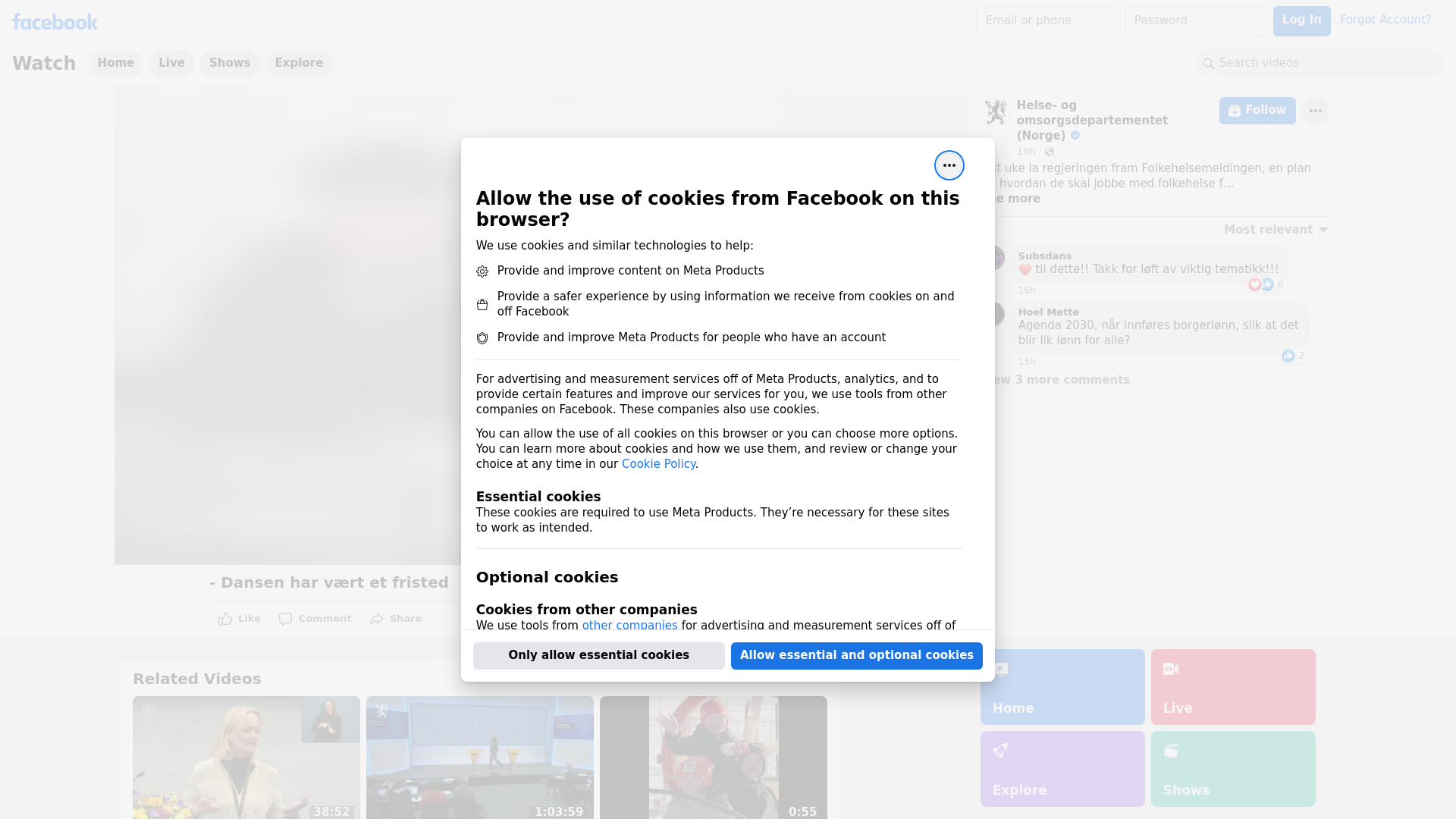Open the post options three-dot button

pyautogui.click(x=1315, y=111)
